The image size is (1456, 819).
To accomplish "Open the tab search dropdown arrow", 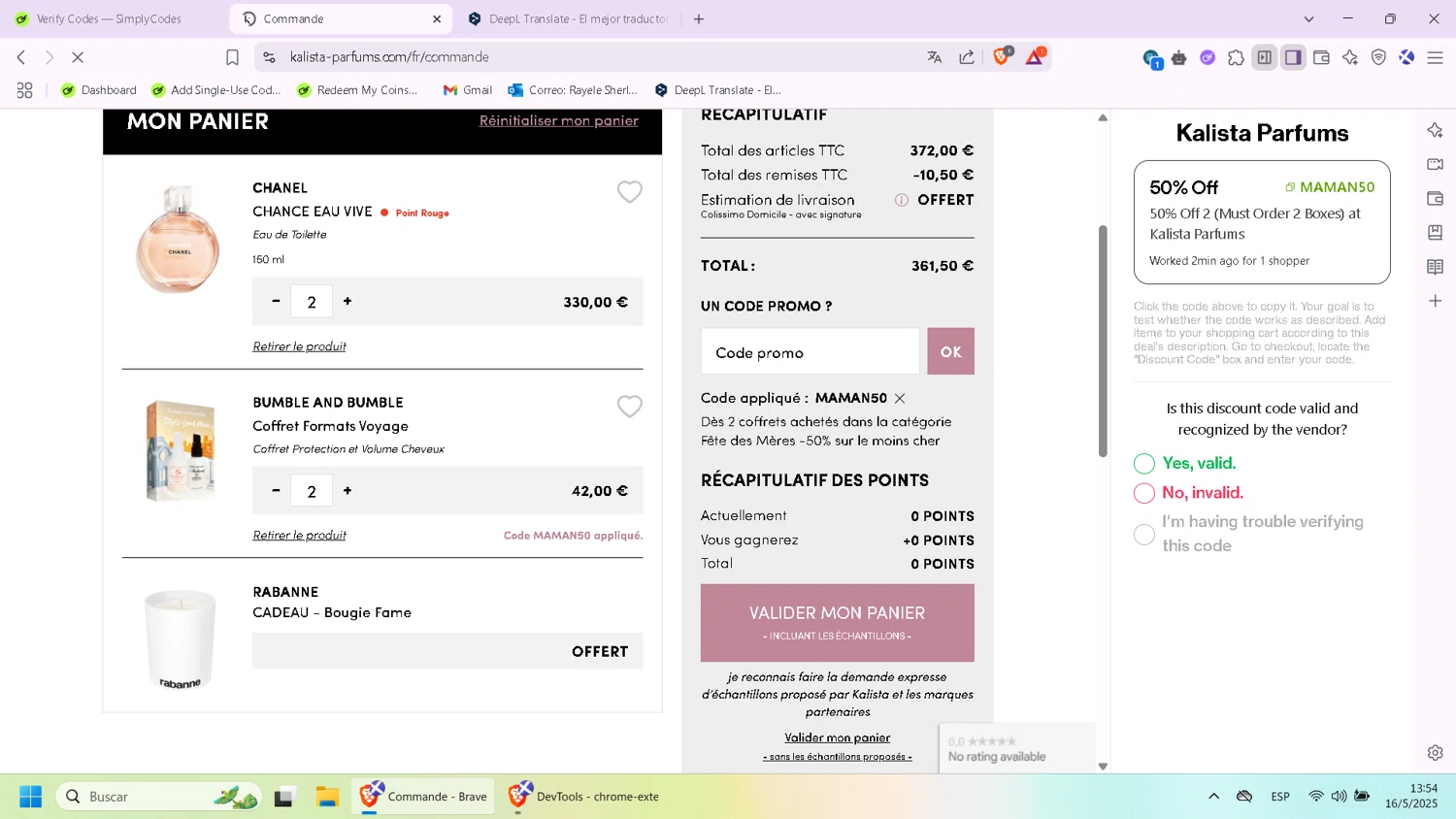I will pos(1308,18).
